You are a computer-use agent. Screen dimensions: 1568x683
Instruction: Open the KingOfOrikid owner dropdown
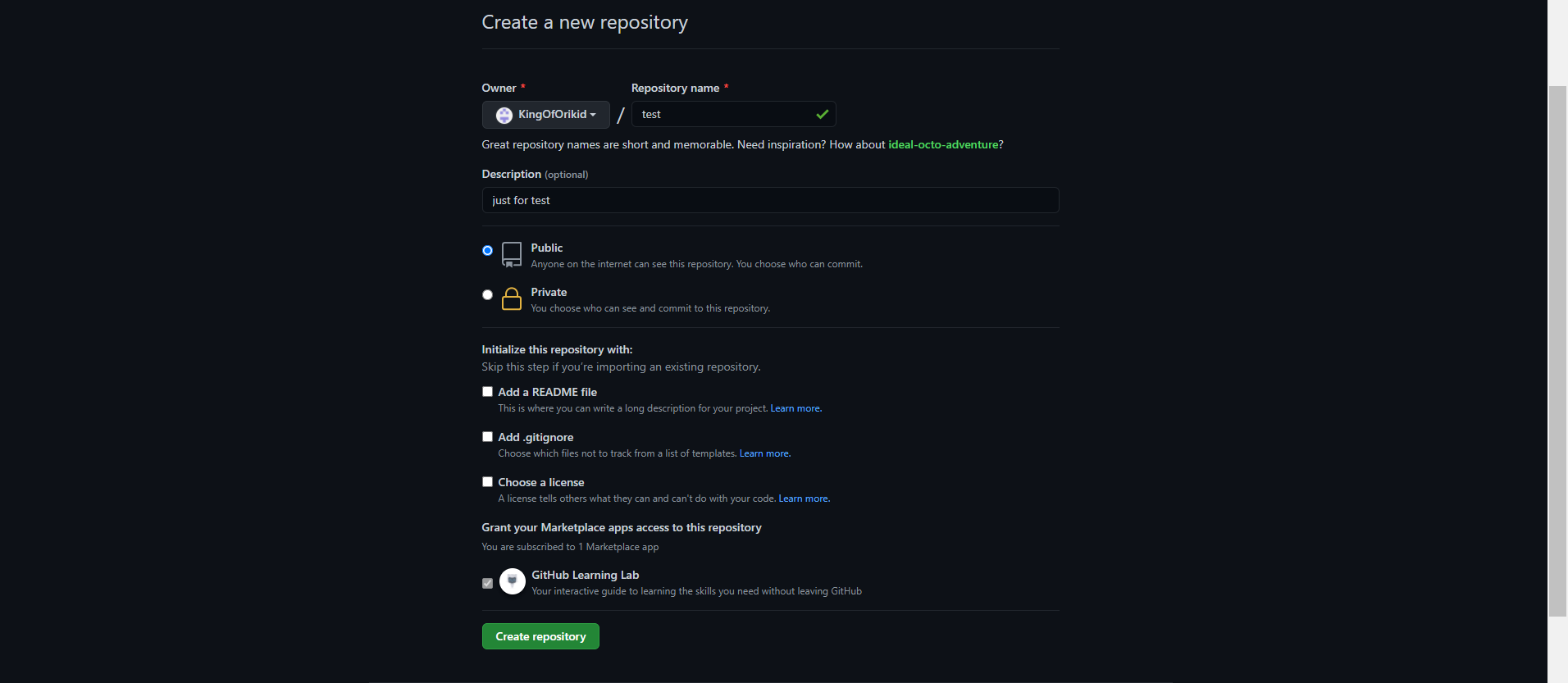tap(545, 115)
